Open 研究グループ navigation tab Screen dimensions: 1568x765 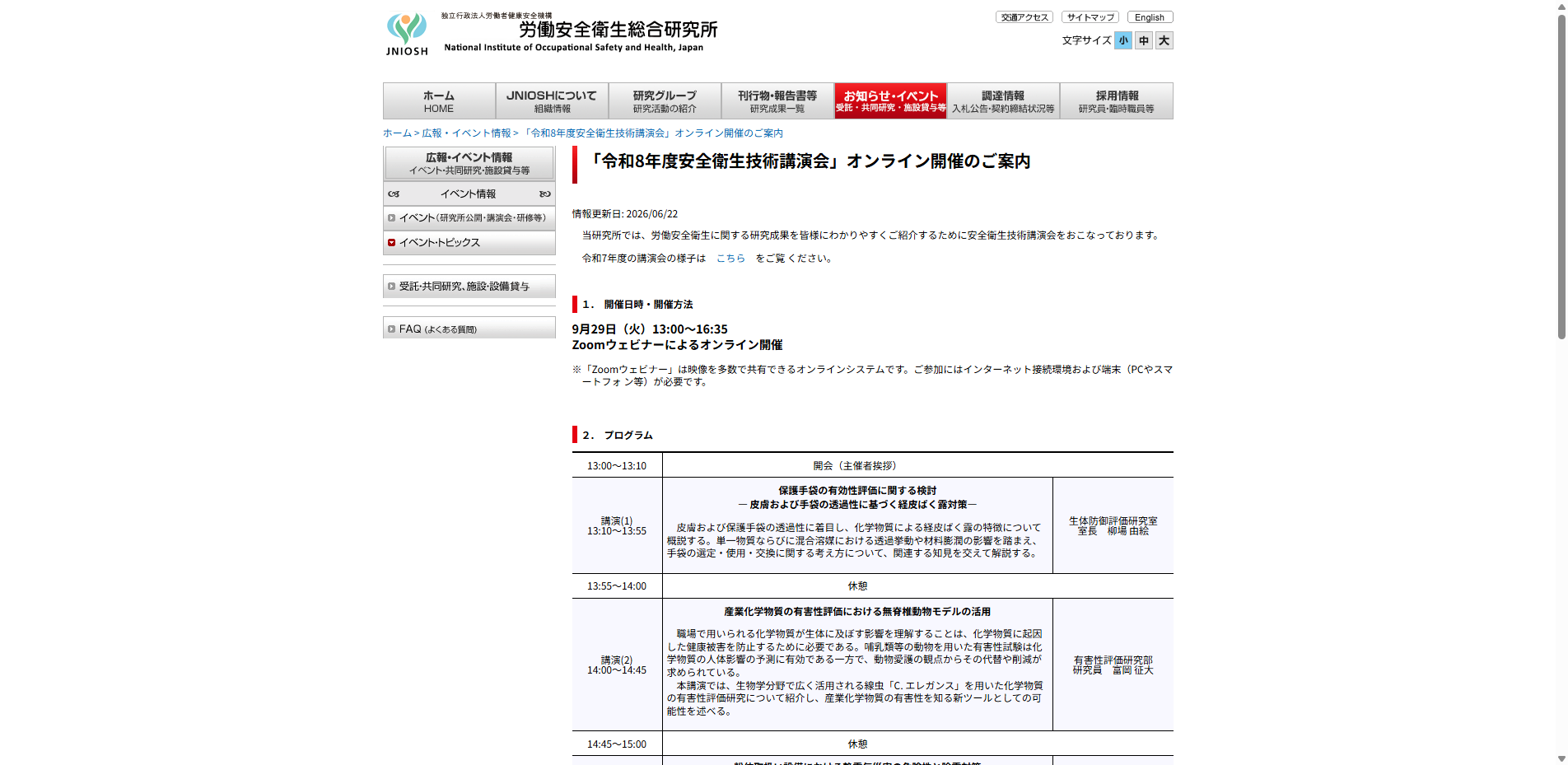pyautogui.click(x=665, y=100)
